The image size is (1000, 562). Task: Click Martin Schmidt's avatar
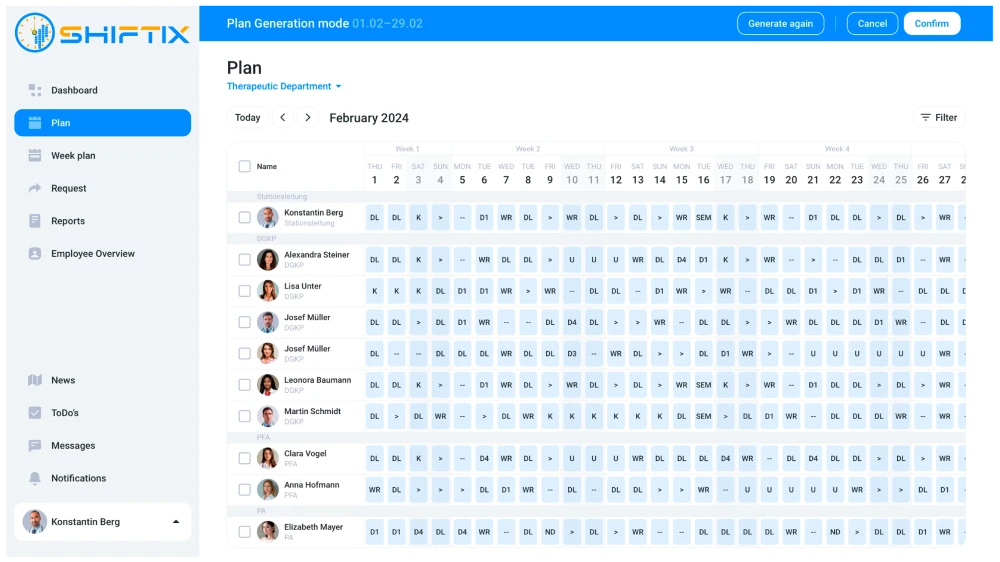coord(268,416)
